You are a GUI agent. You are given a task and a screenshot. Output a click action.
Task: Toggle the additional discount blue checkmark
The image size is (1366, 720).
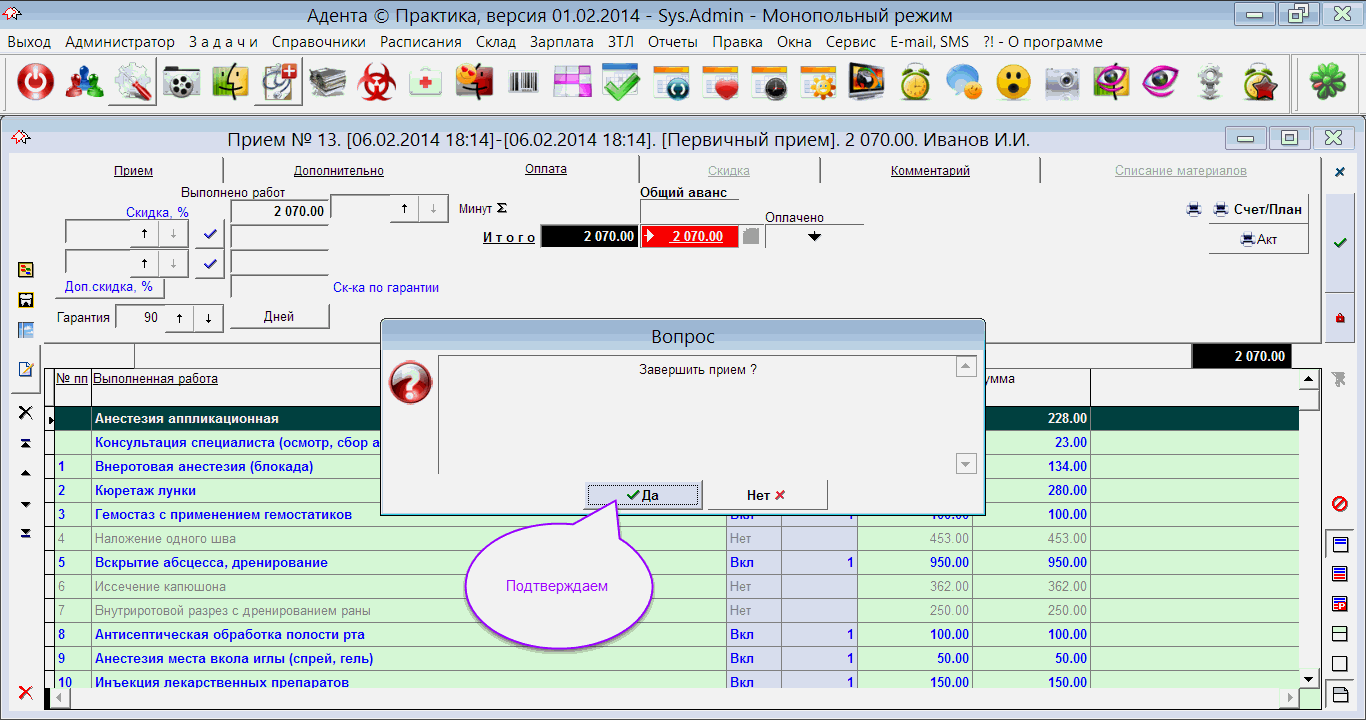tap(209, 264)
